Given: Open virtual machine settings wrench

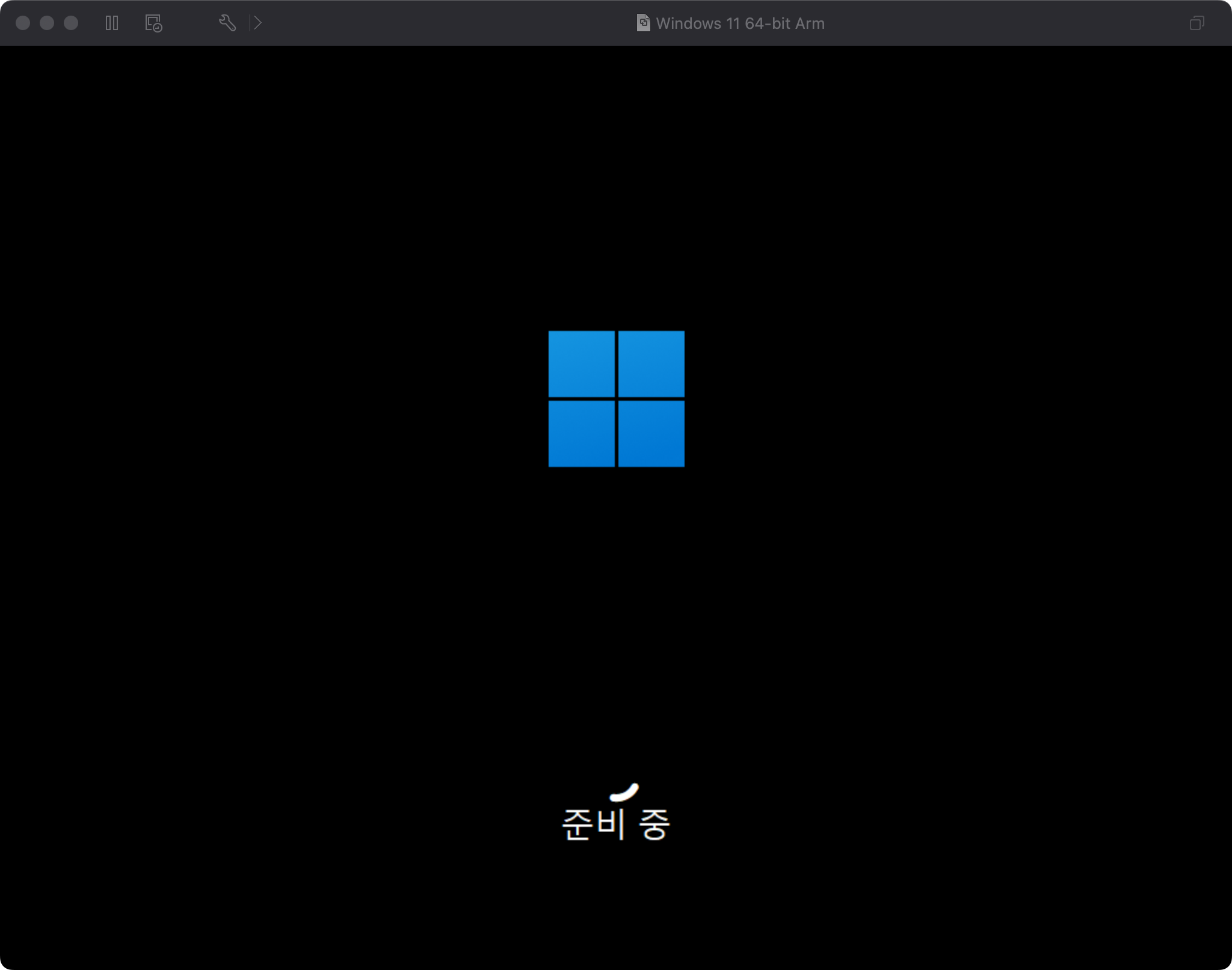Looking at the screenshot, I should (227, 23).
